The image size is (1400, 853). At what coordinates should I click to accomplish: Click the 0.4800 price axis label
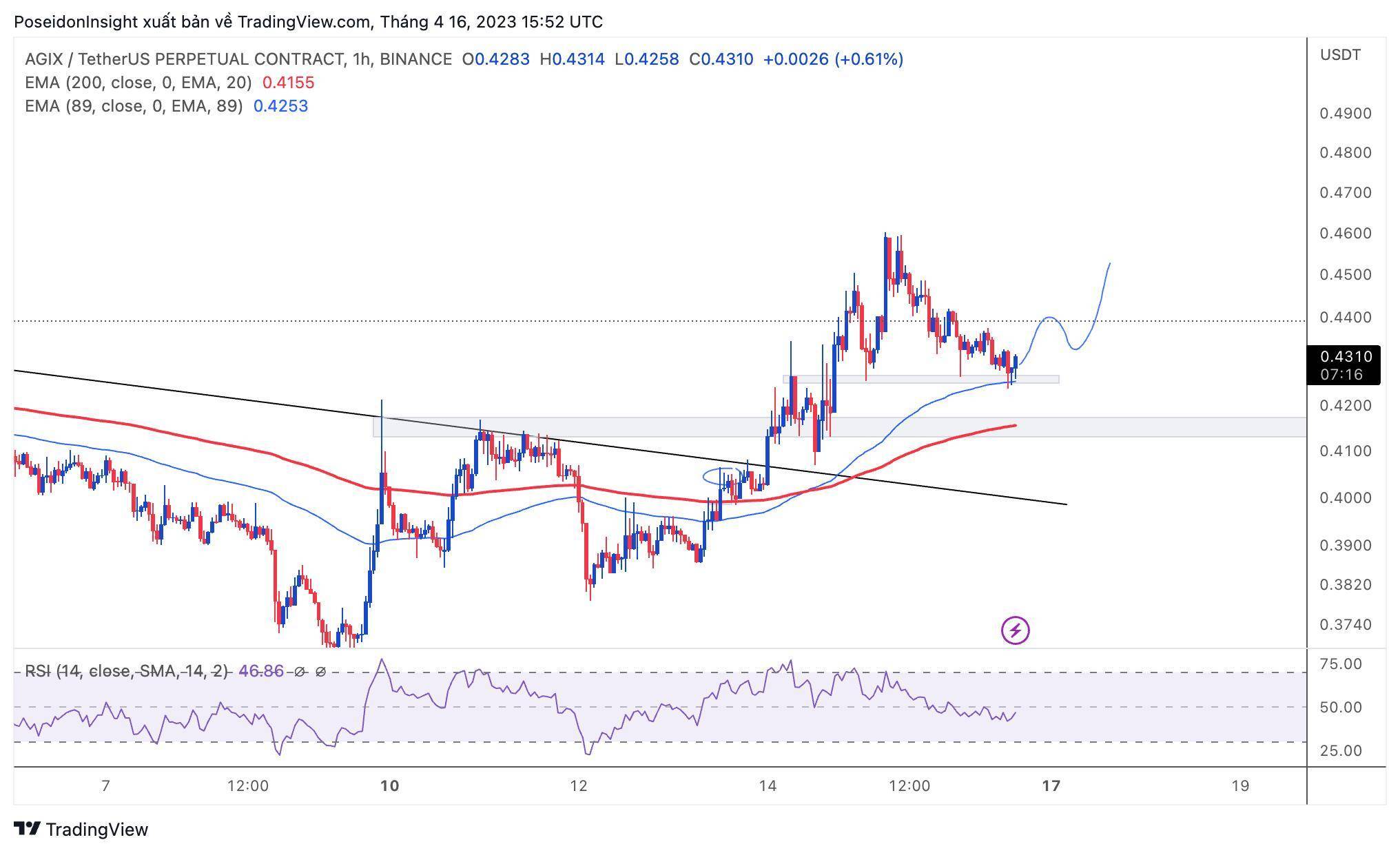pyautogui.click(x=1345, y=152)
